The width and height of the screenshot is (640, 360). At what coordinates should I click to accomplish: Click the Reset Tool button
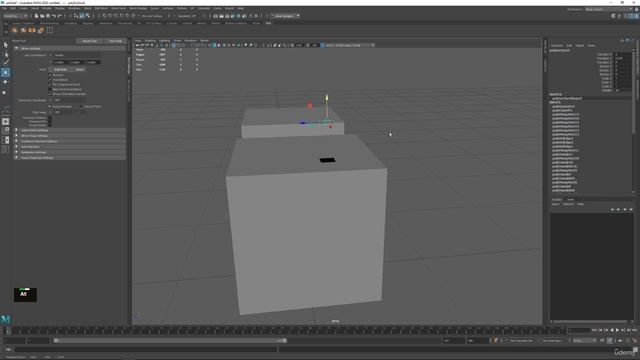(x=90, y=41)
